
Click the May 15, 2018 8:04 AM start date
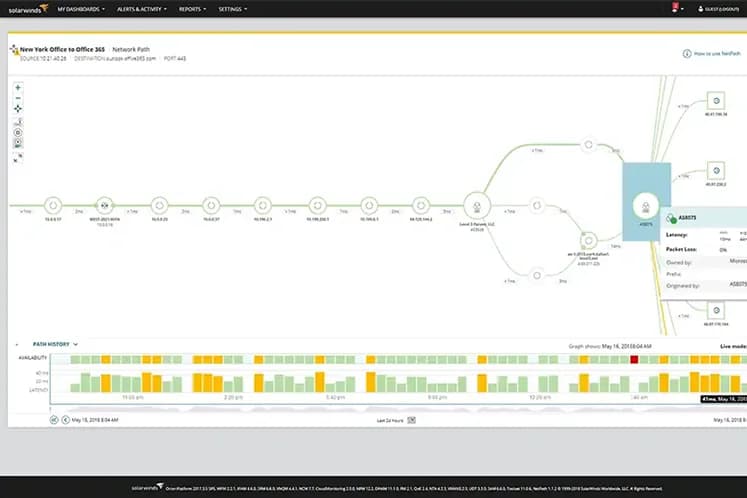(x=95, y=420)
